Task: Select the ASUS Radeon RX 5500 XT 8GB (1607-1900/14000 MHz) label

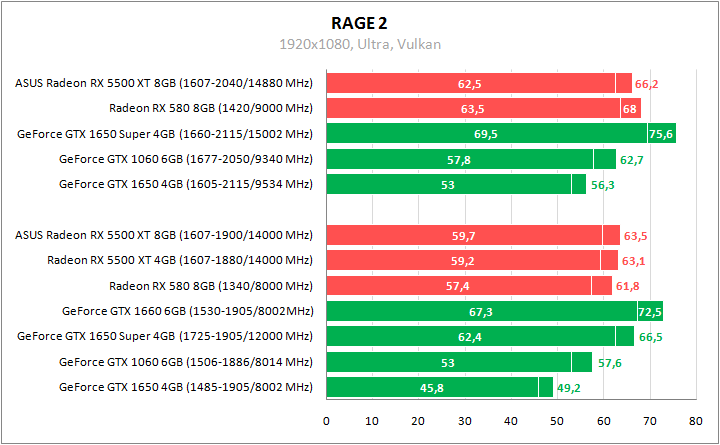Action: click(x=164, y=235)
